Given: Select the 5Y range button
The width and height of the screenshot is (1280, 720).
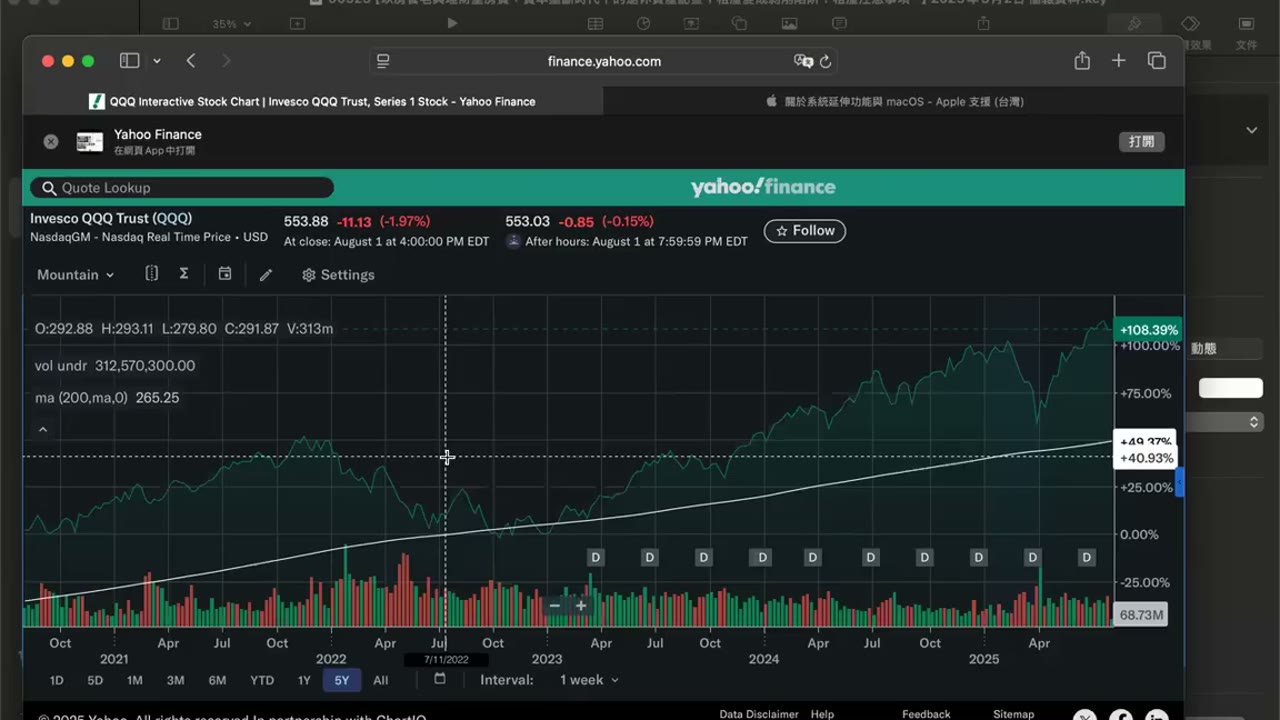Looking at the screenshot, I should coord(342,680).
